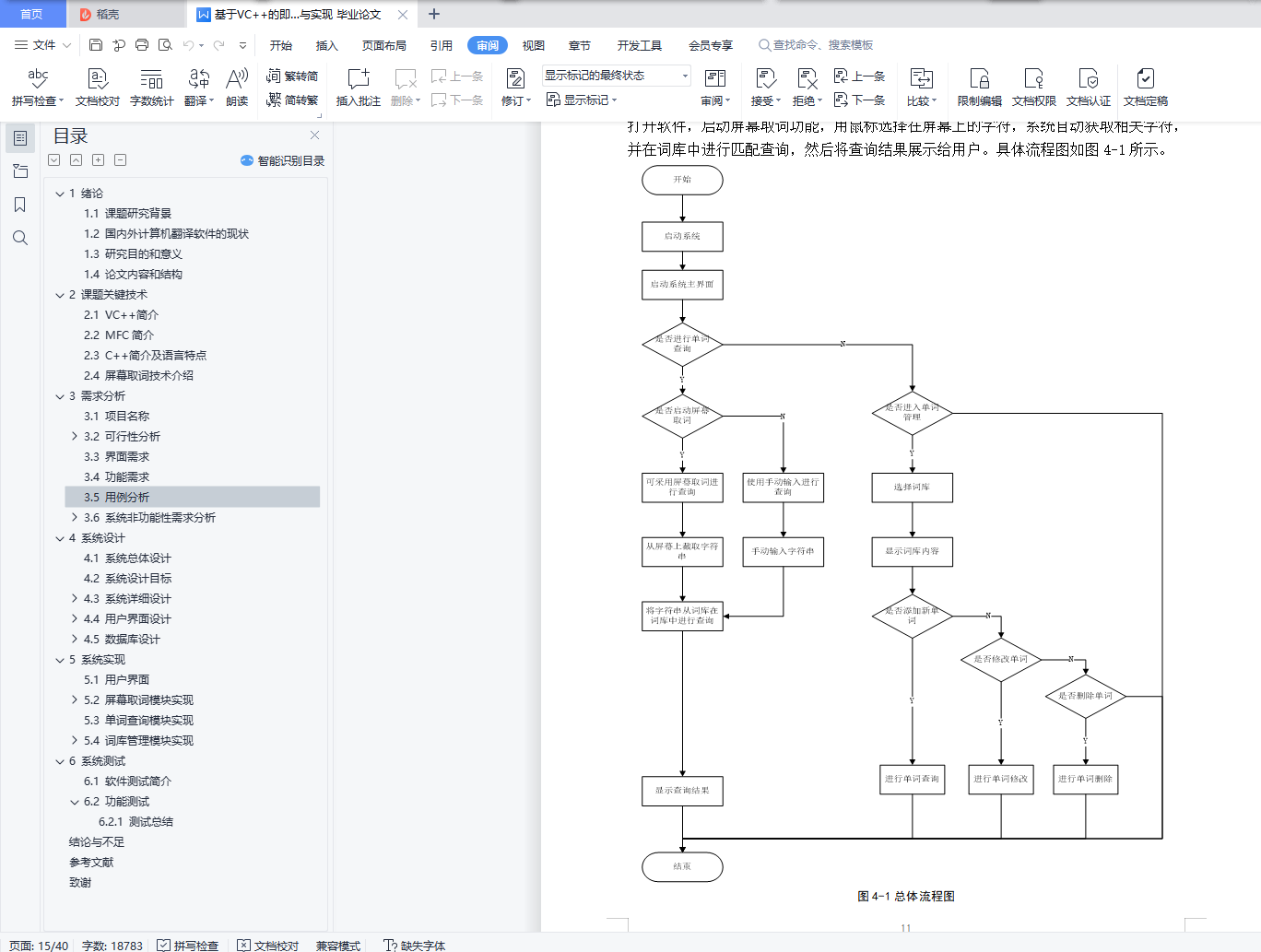Viewport: 1261px width, 952px height.
Task: Open the 比较 compare documents tool
Action: 921,88
